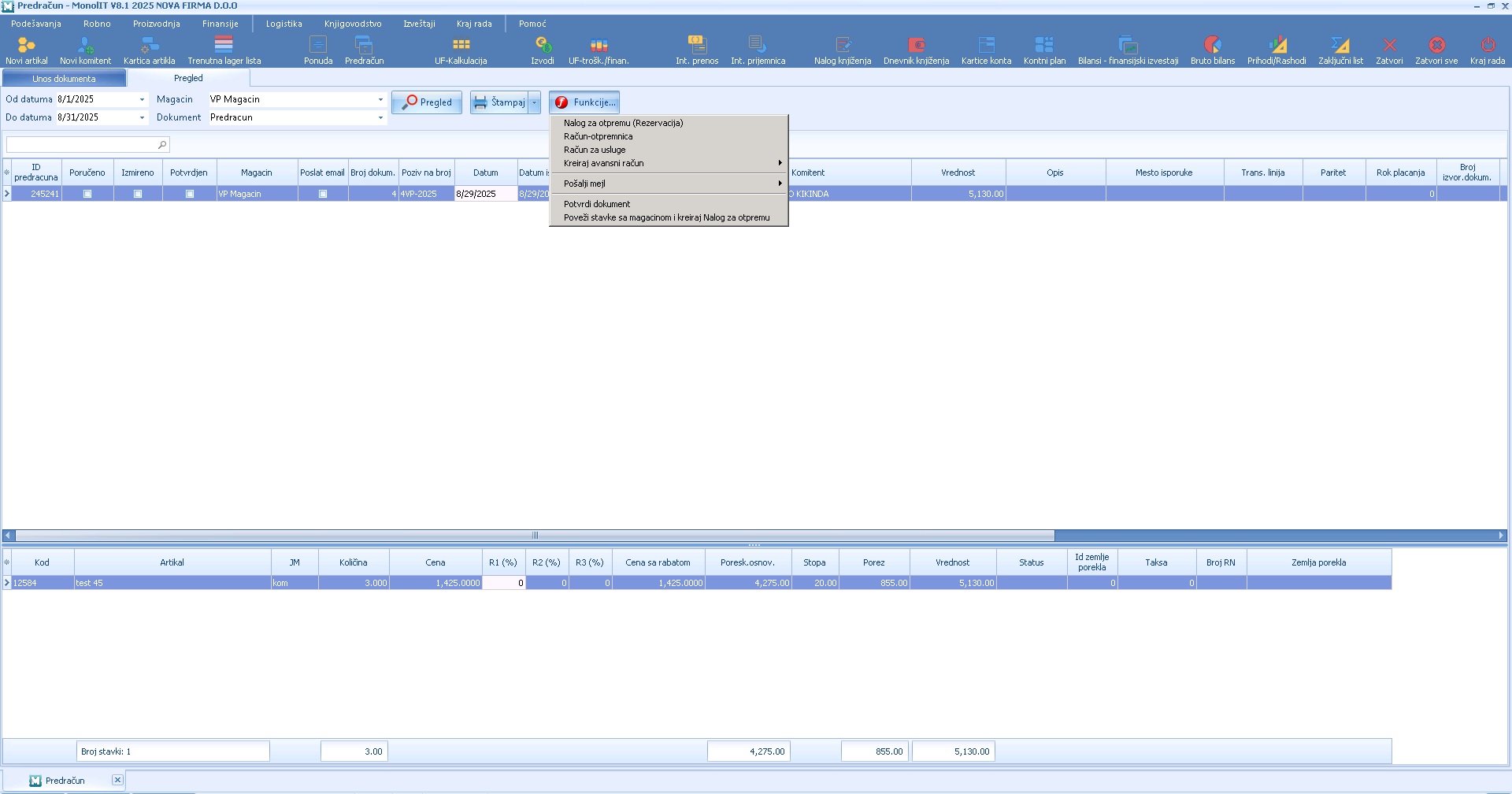The height and width of the screenshot is (794, 1512).
Task: Click left arrow of horizontal scrollbar
Action: (x=9, y=536)
